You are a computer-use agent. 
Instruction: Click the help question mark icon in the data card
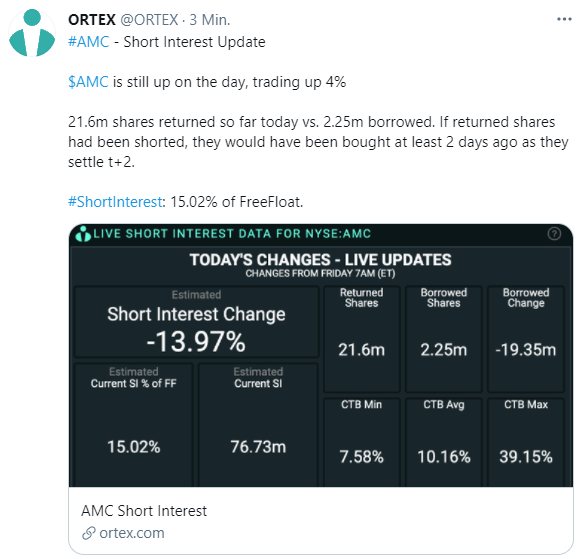pos(554,234)
